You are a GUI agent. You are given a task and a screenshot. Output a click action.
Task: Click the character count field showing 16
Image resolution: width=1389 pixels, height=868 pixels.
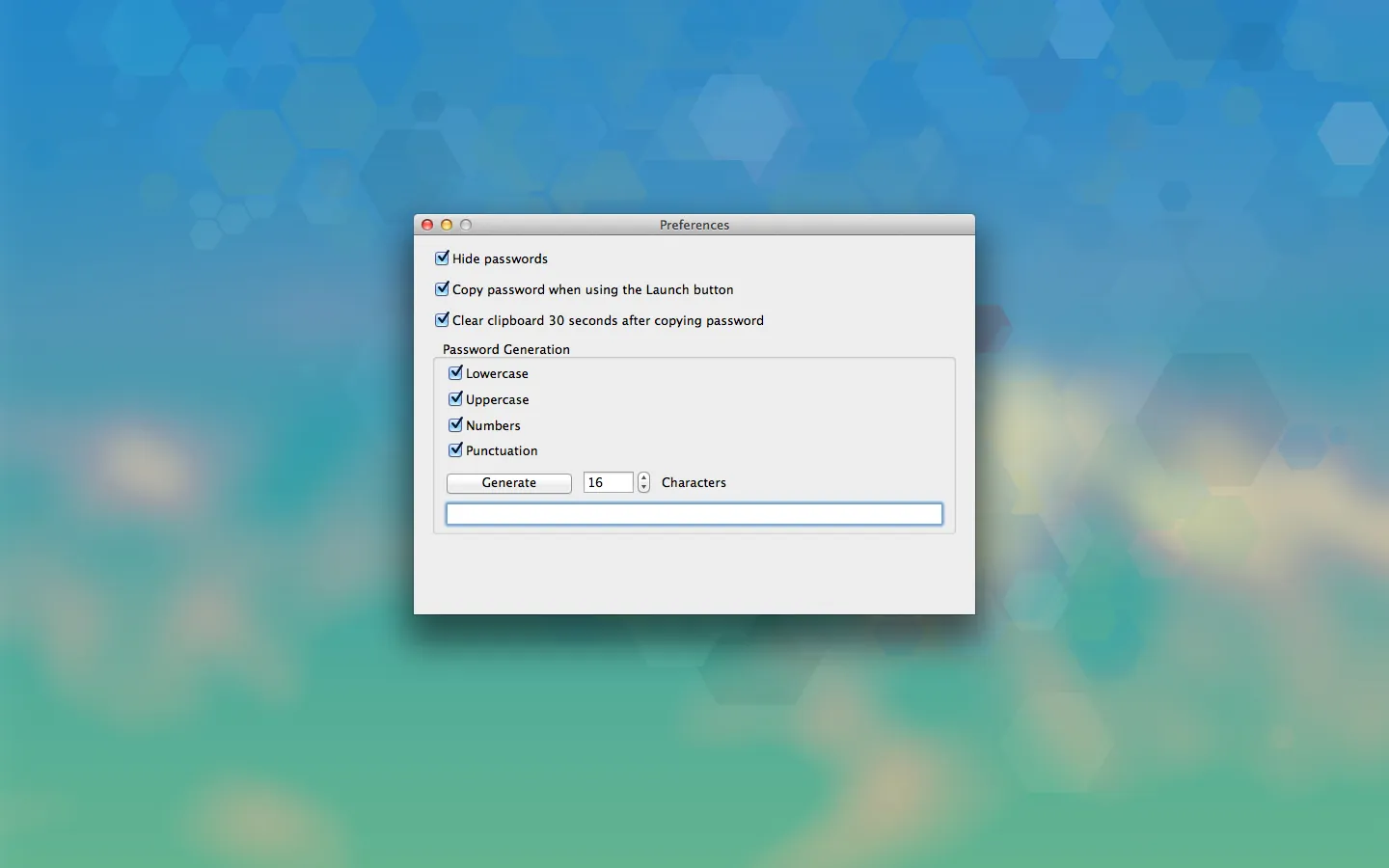pos(609,482)
